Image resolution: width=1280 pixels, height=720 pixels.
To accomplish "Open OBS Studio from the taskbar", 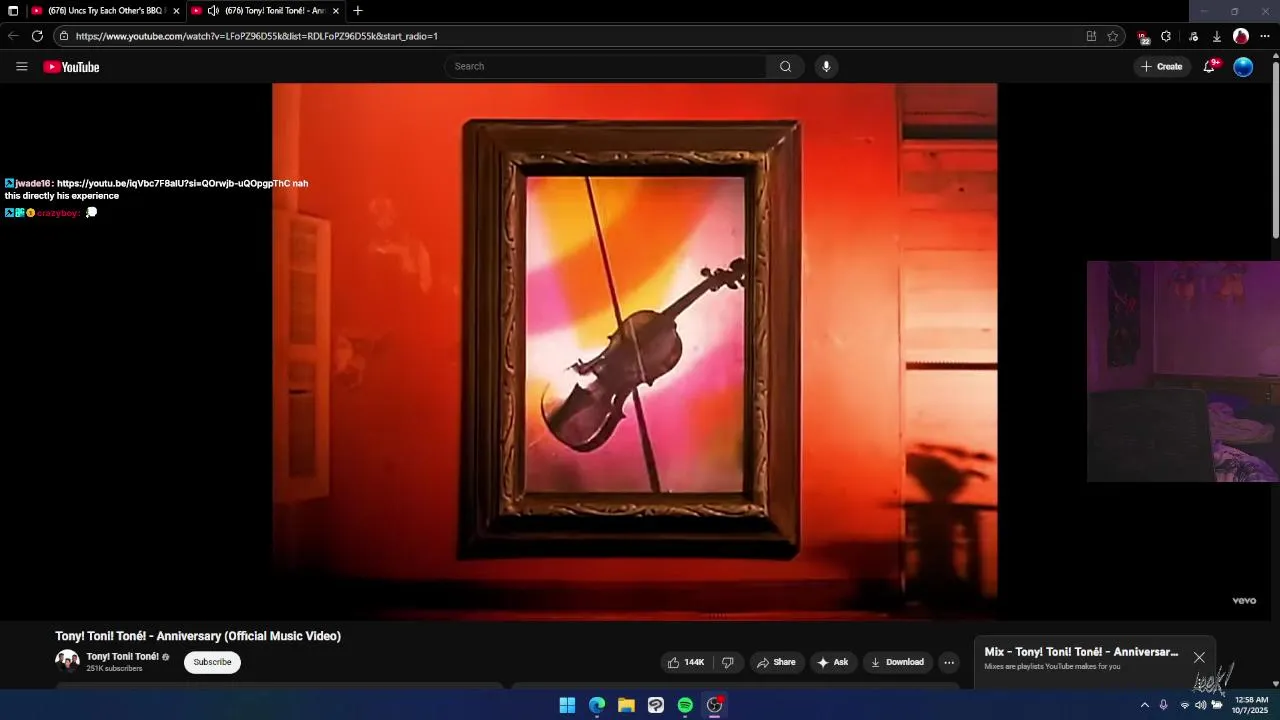I will [714, 705].
